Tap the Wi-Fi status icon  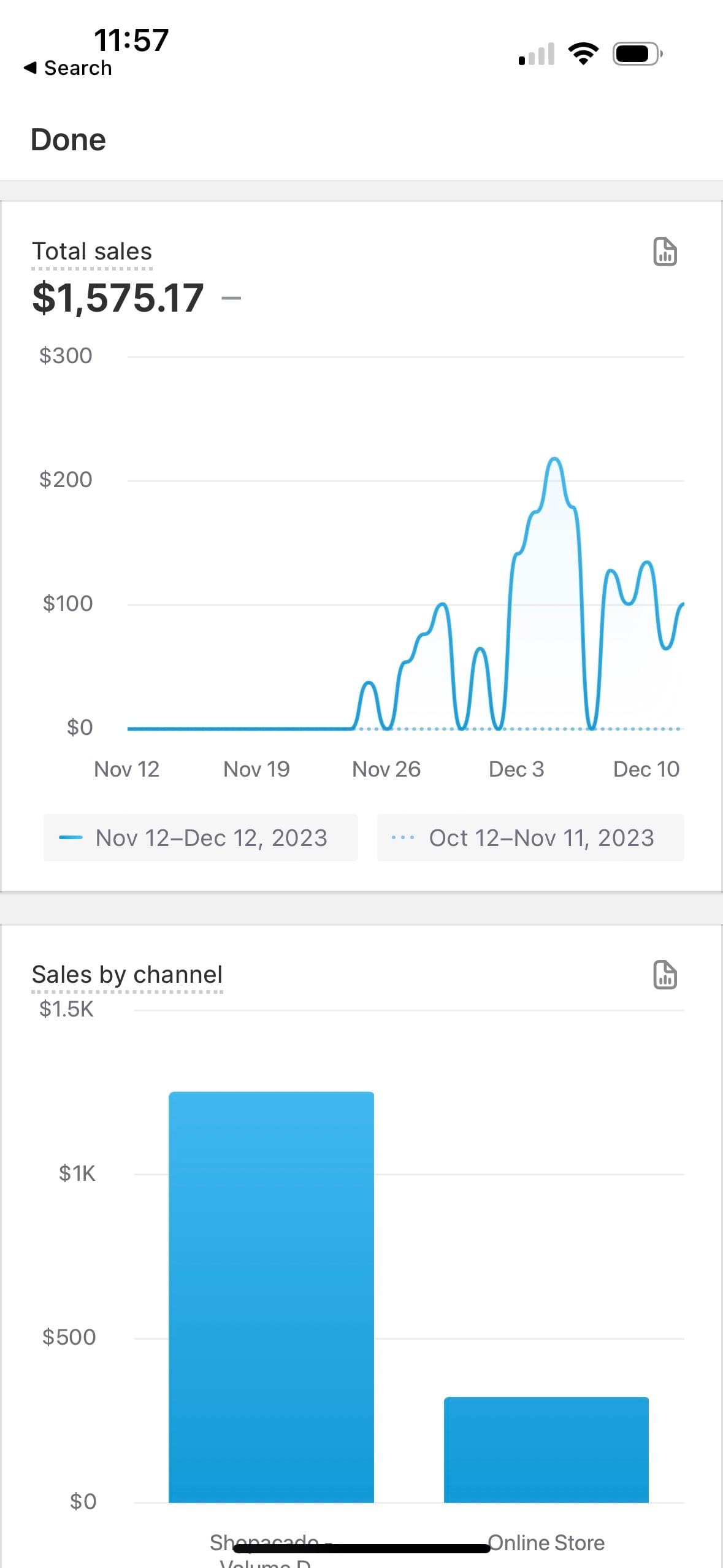(583, 54)
